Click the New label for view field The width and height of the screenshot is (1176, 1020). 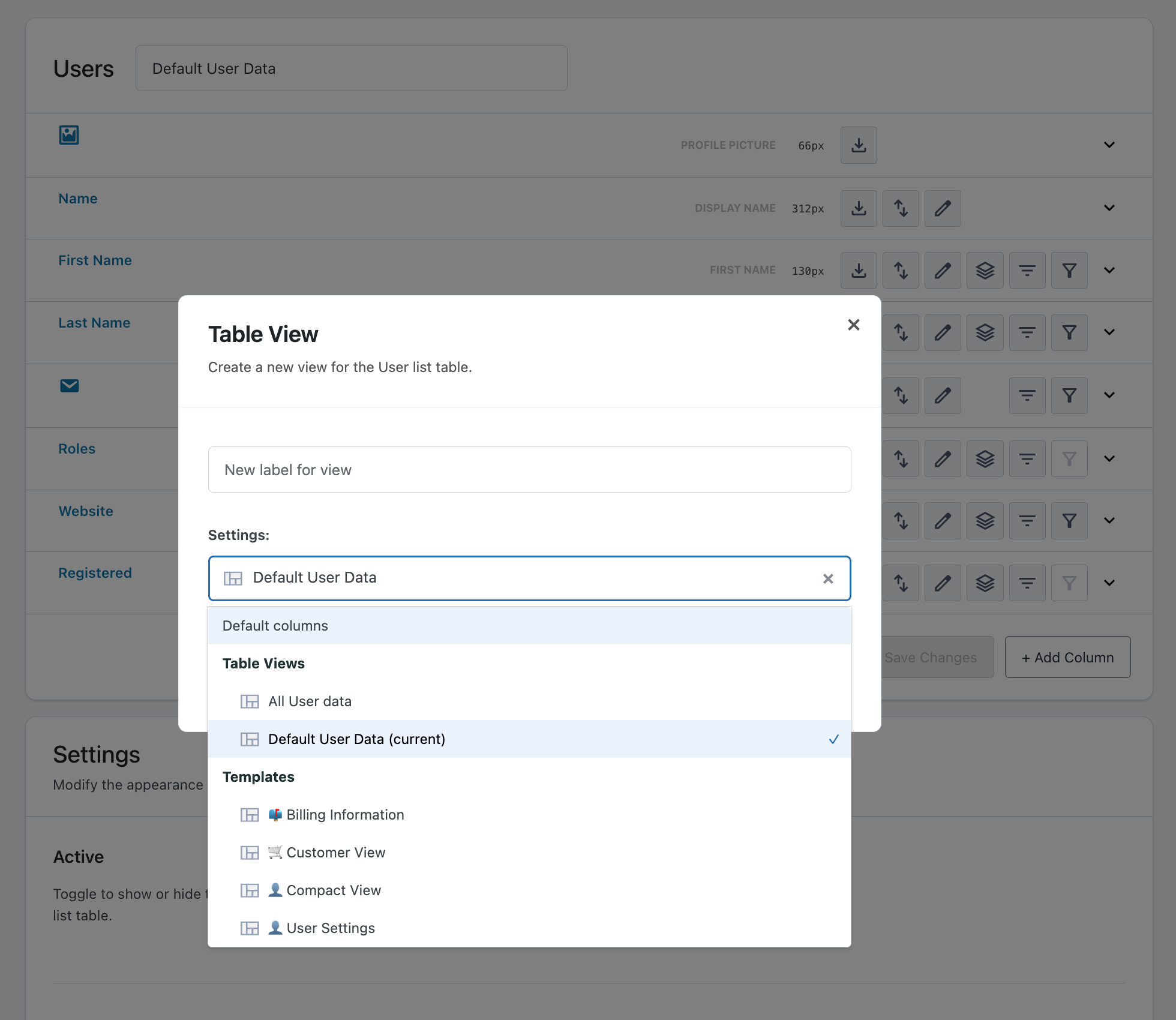529,470
